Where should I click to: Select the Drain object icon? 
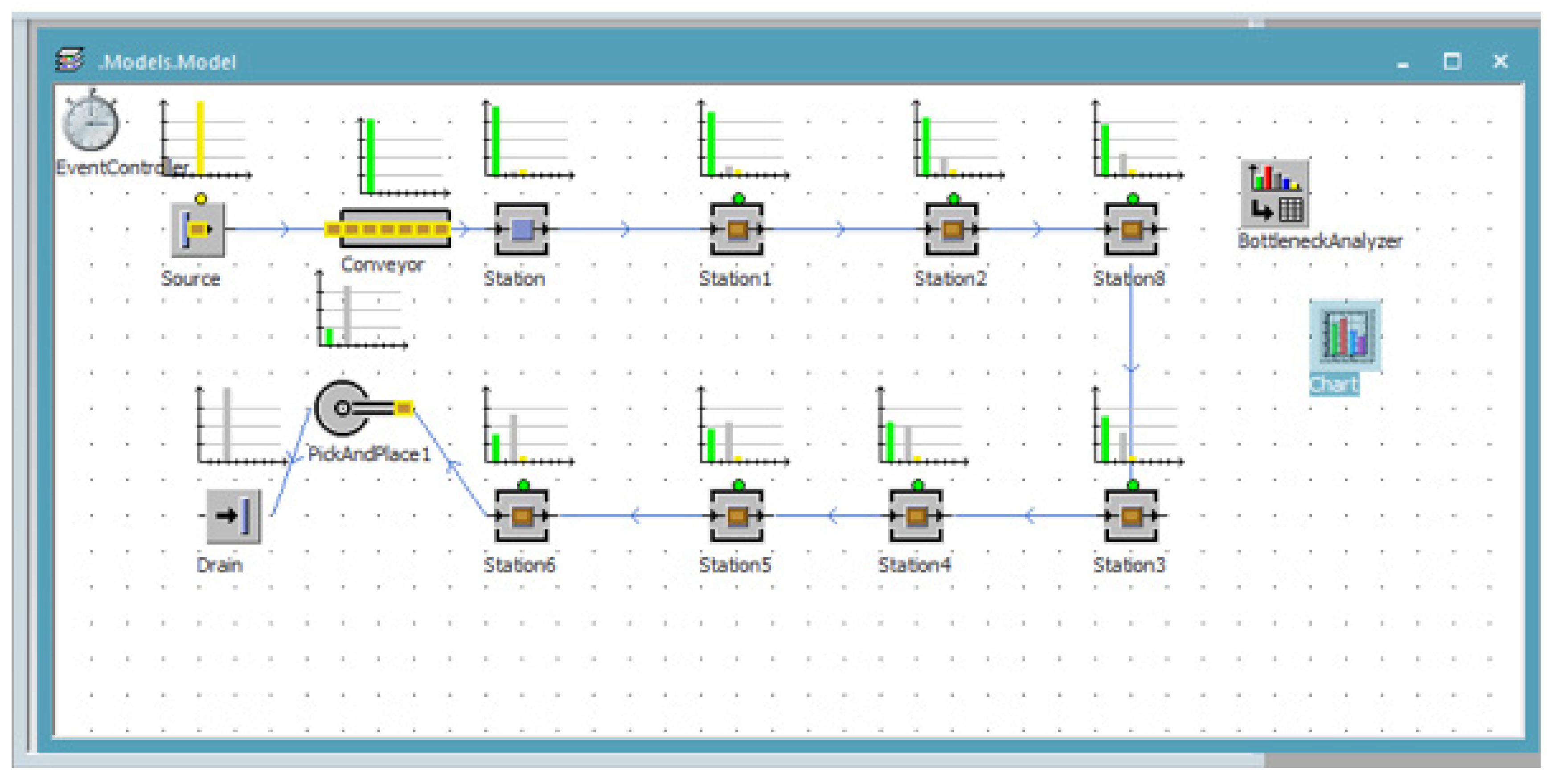tap(234, 516)
